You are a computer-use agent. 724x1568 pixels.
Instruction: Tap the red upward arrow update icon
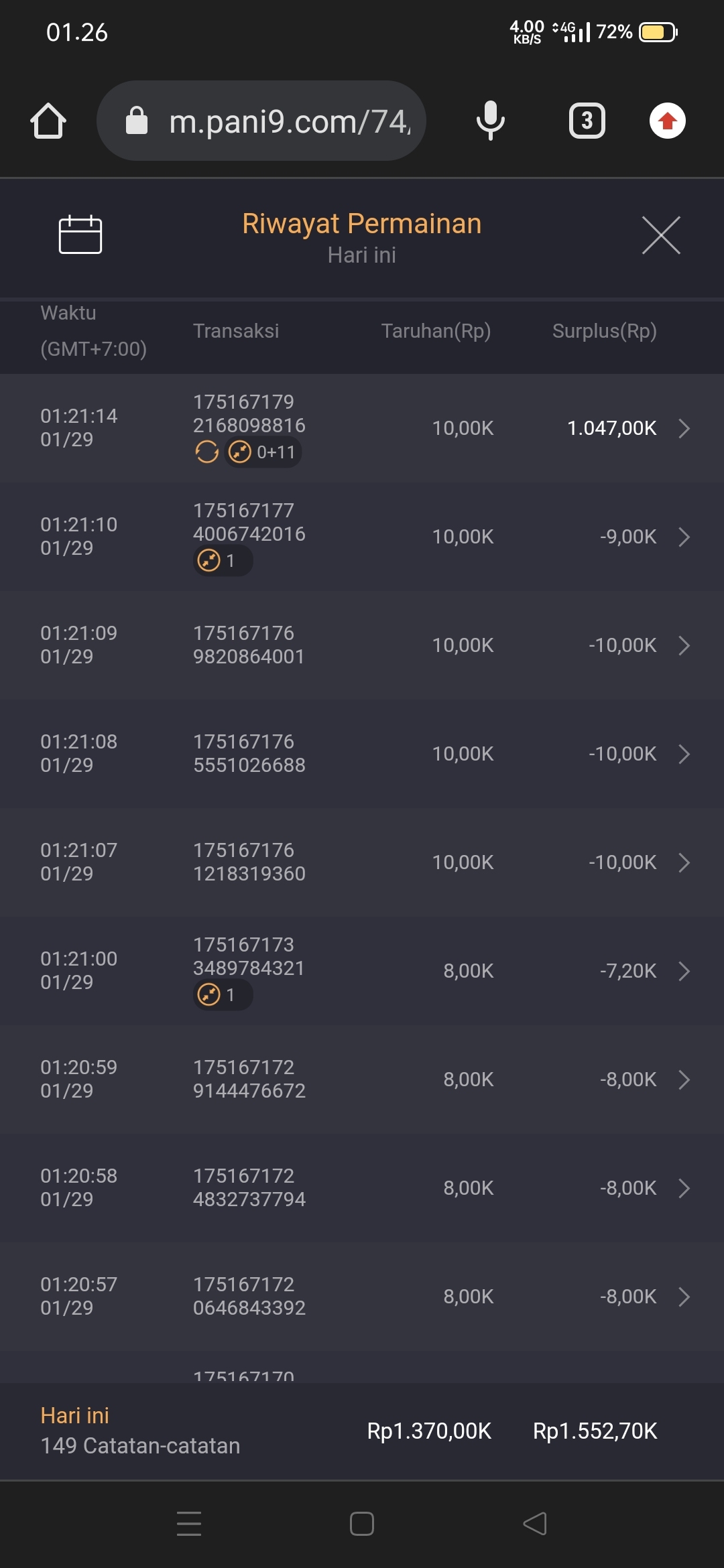point(667,121)
